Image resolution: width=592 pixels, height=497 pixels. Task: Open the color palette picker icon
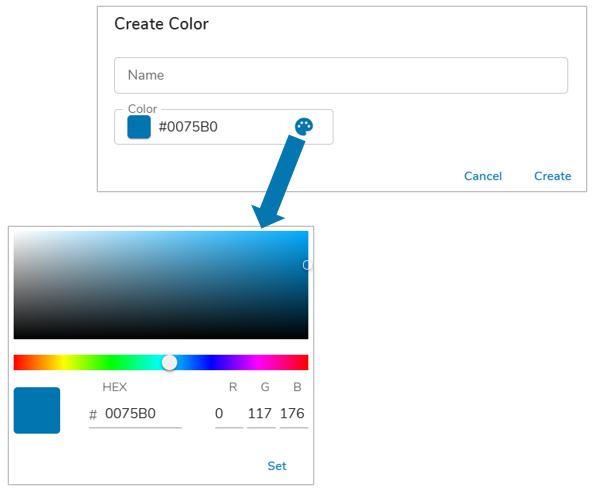coord(304,127)
